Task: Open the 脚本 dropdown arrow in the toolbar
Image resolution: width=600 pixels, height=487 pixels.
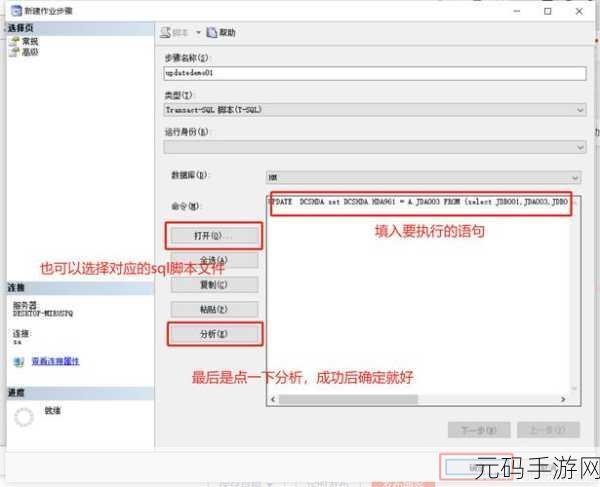Action: (198, 33)
